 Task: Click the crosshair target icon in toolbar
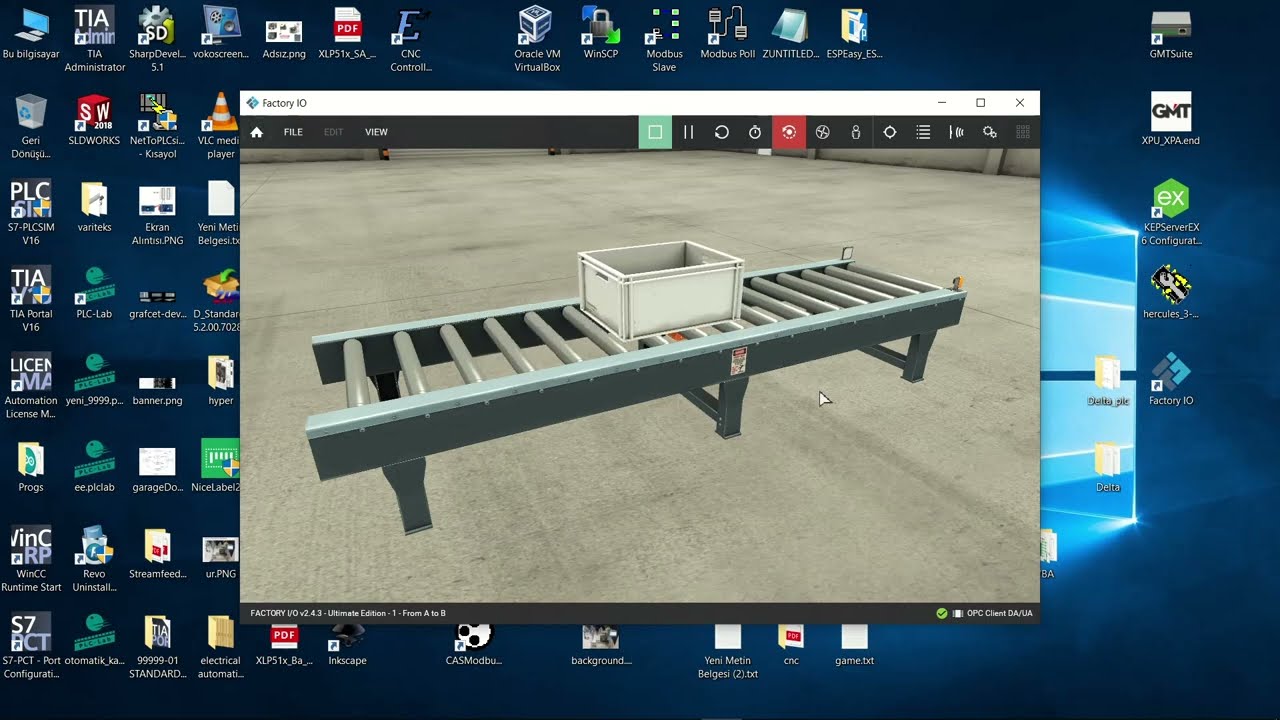pyautogui.click(x=890, y=132)
